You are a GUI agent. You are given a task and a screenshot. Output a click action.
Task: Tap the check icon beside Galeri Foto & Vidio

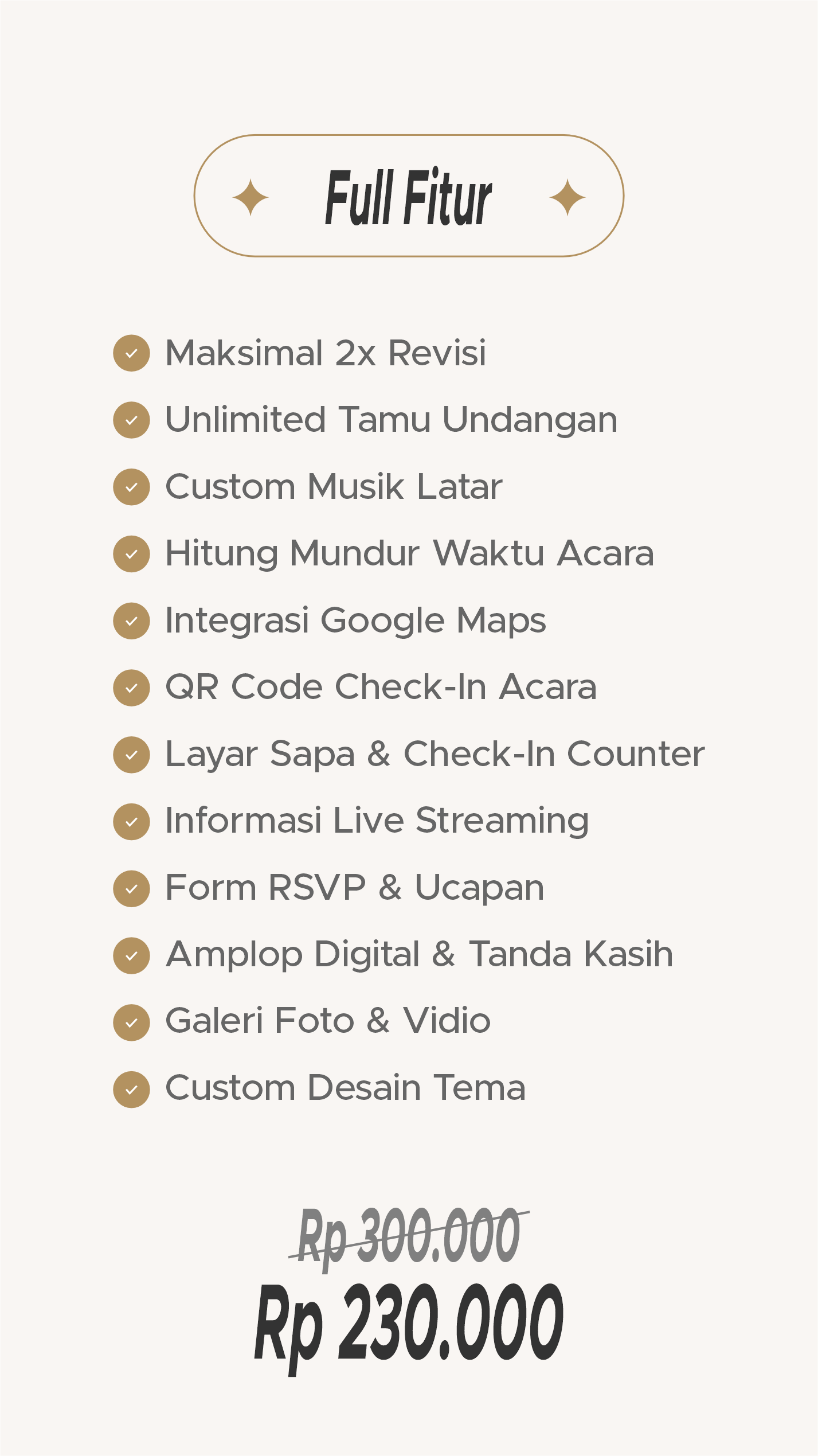(131, 1022)
